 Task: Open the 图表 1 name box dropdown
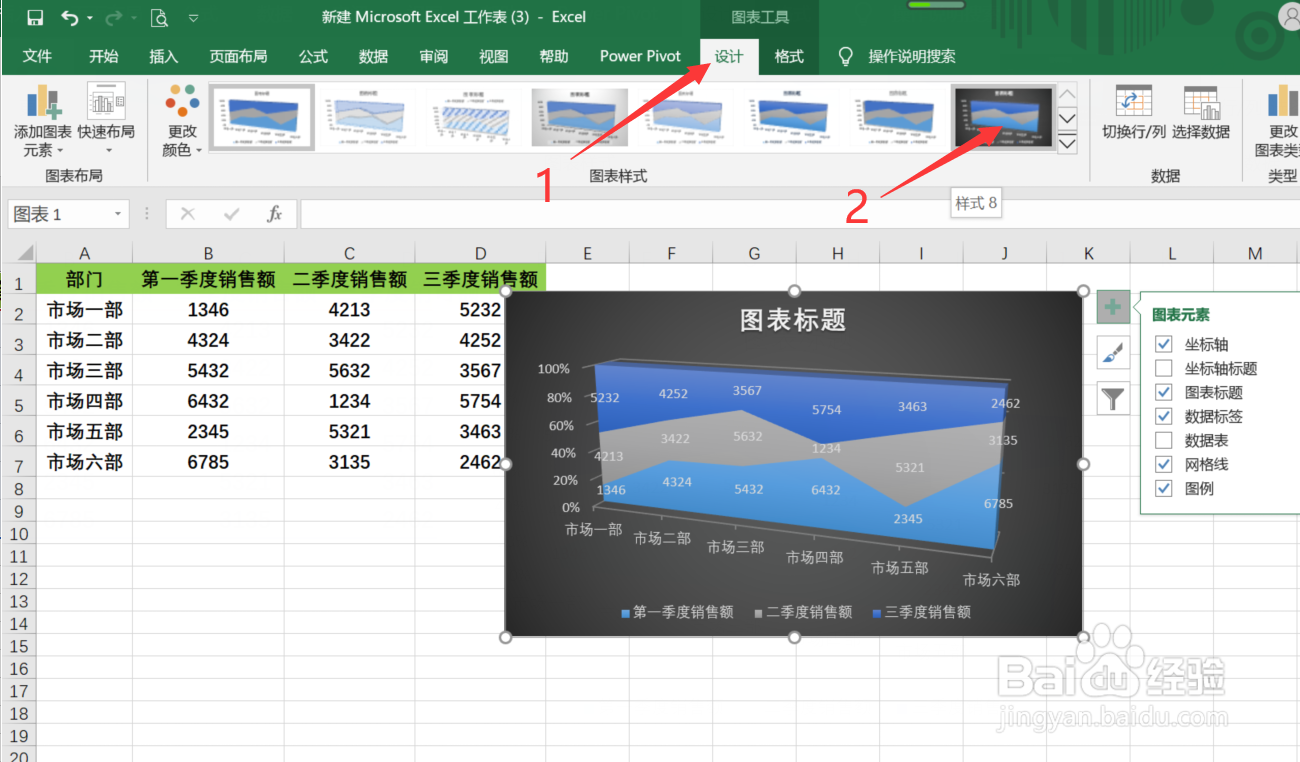pyautogui.click(x=118, y=213)
